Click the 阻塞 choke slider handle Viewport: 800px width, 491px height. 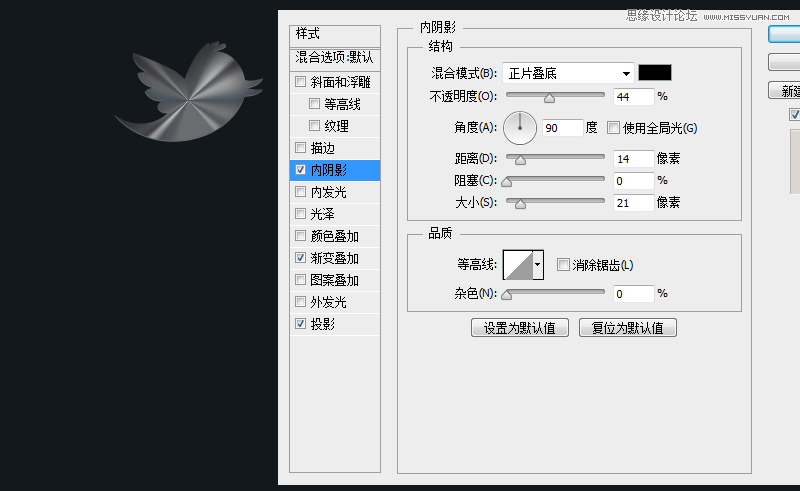[507, 182]
